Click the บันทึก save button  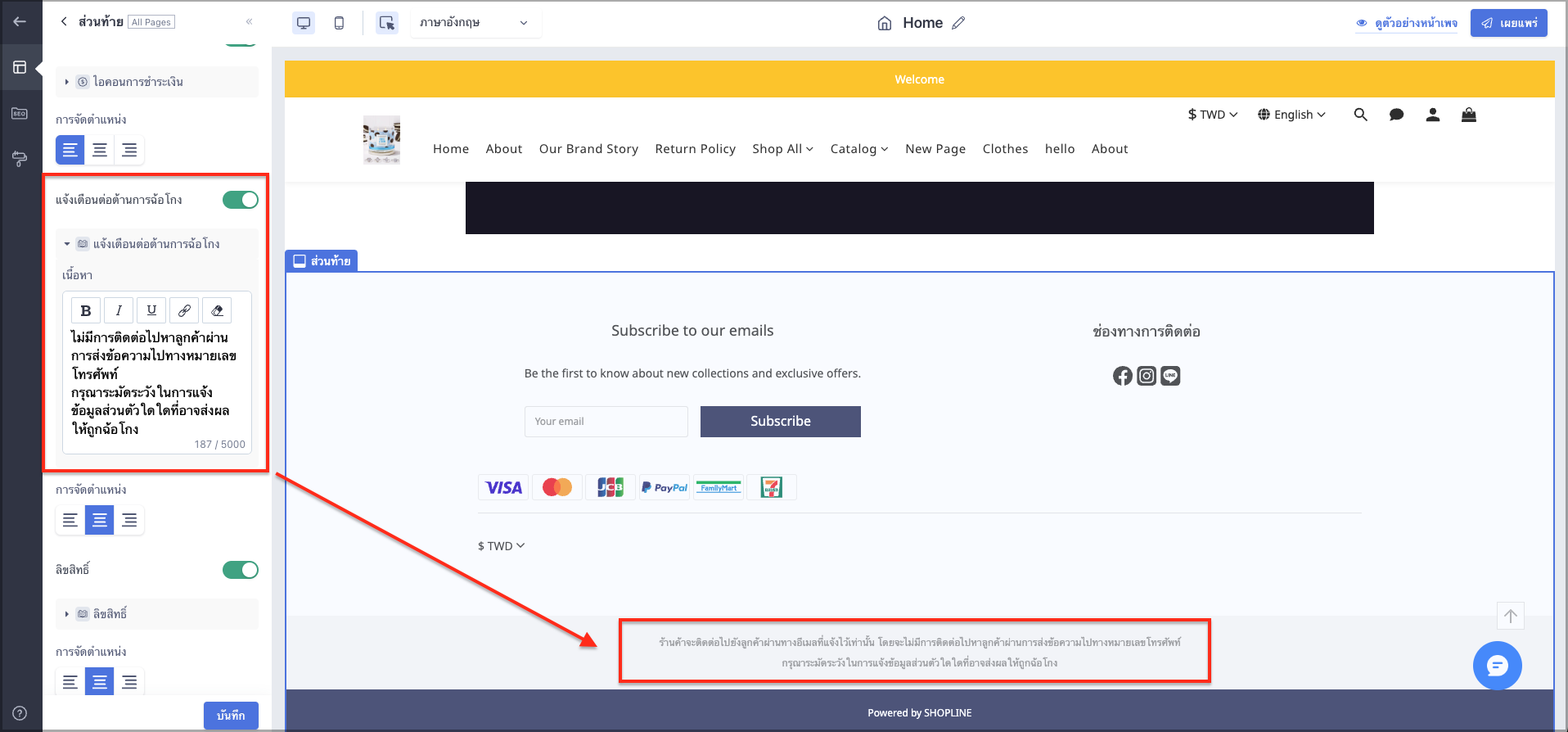coord(231,716)
